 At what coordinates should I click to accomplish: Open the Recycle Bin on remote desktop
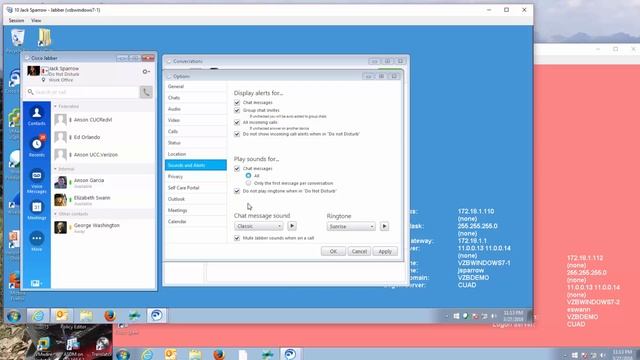coord(18,38)
